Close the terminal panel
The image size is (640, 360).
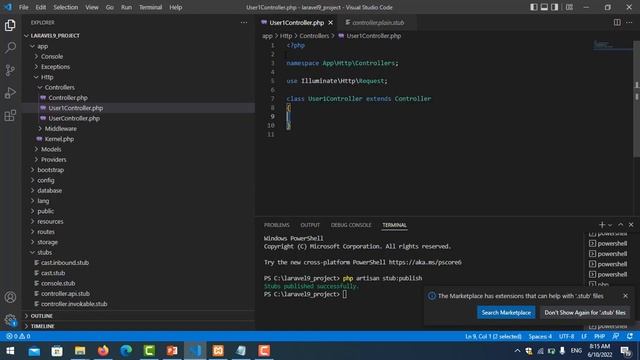pos(631,225)
